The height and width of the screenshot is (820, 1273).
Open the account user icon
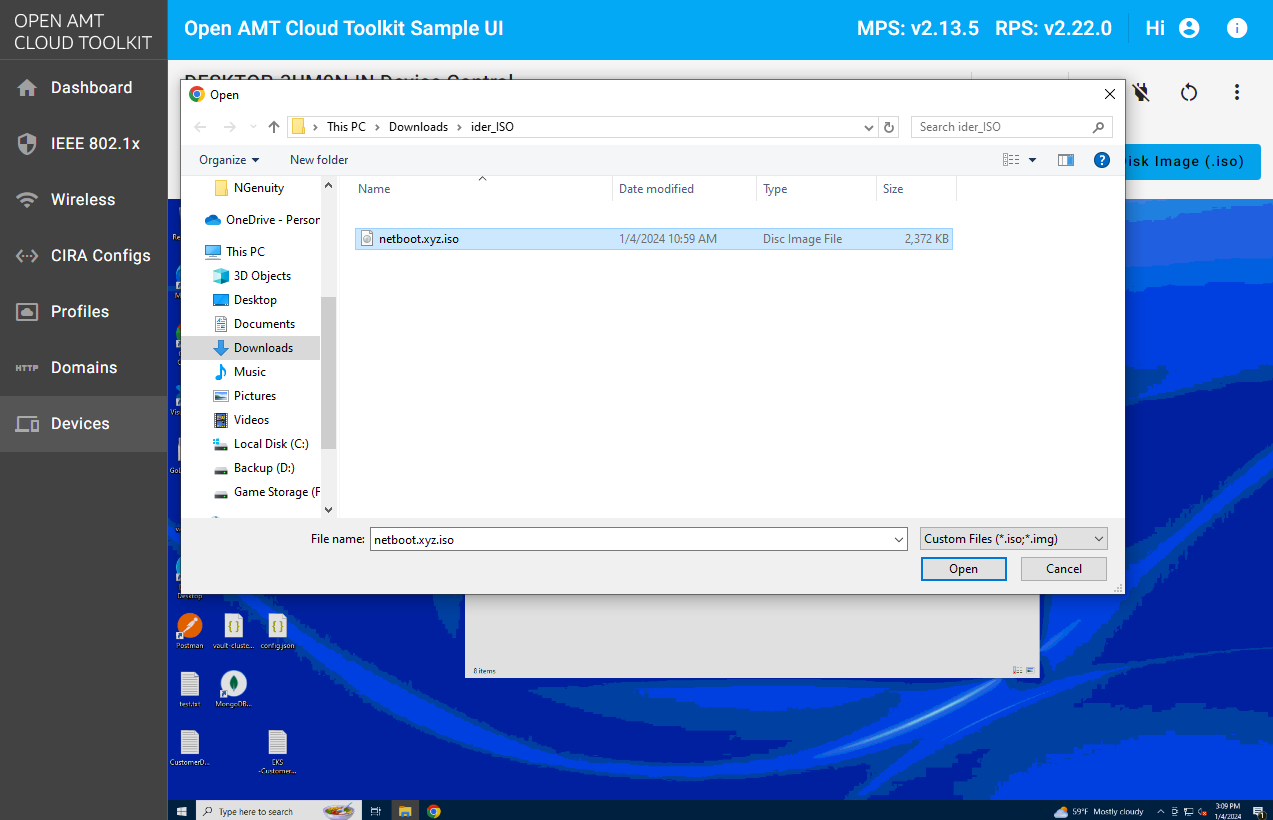click(1189, 28)
